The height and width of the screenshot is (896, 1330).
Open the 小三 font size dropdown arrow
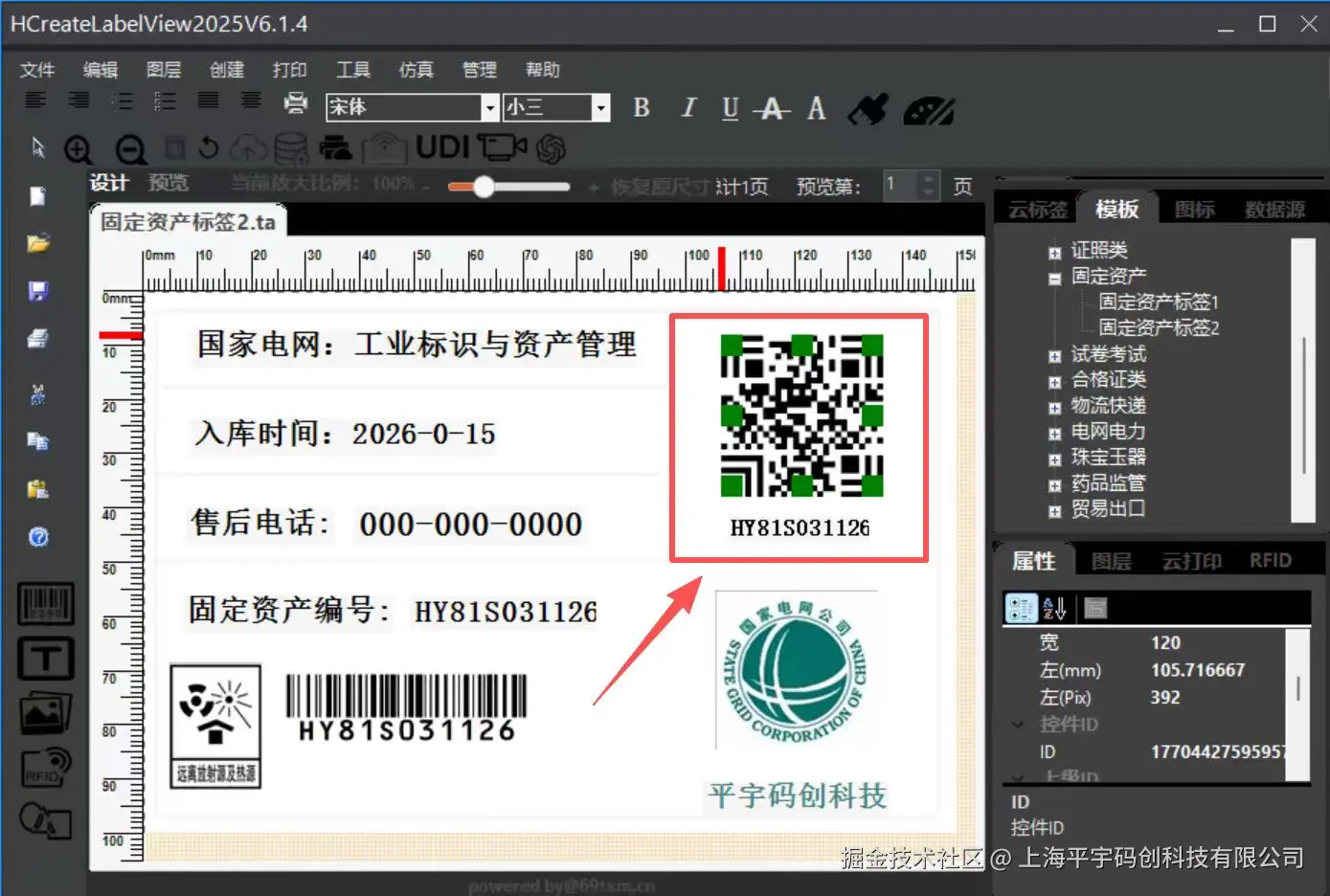(x=601, y=108)
